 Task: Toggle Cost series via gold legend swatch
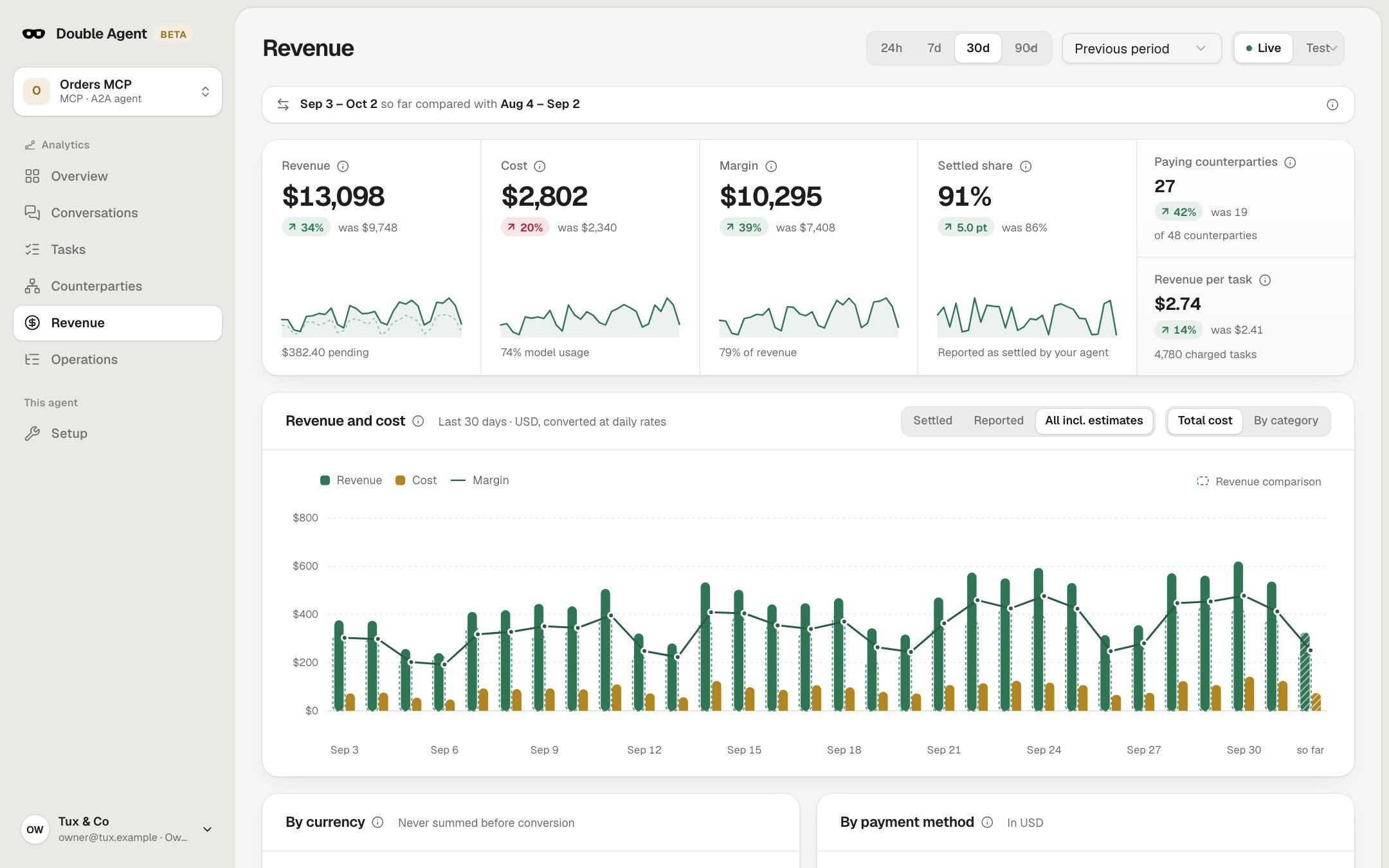point(400,480)
